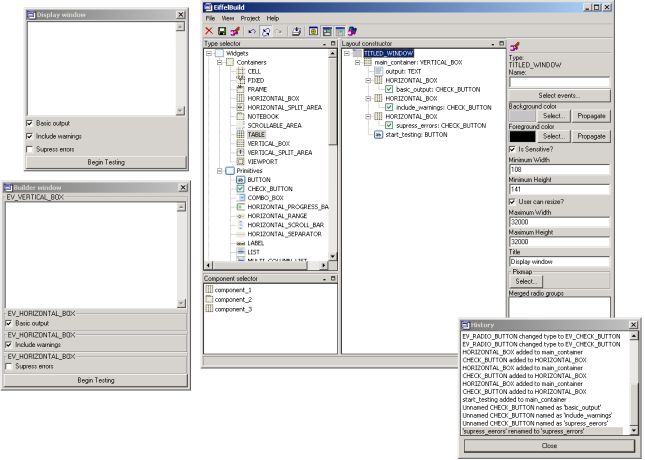Toggle Include warnings checkbox in Builder window
Viewport: 645px width, 460px height.
(9, 345)
